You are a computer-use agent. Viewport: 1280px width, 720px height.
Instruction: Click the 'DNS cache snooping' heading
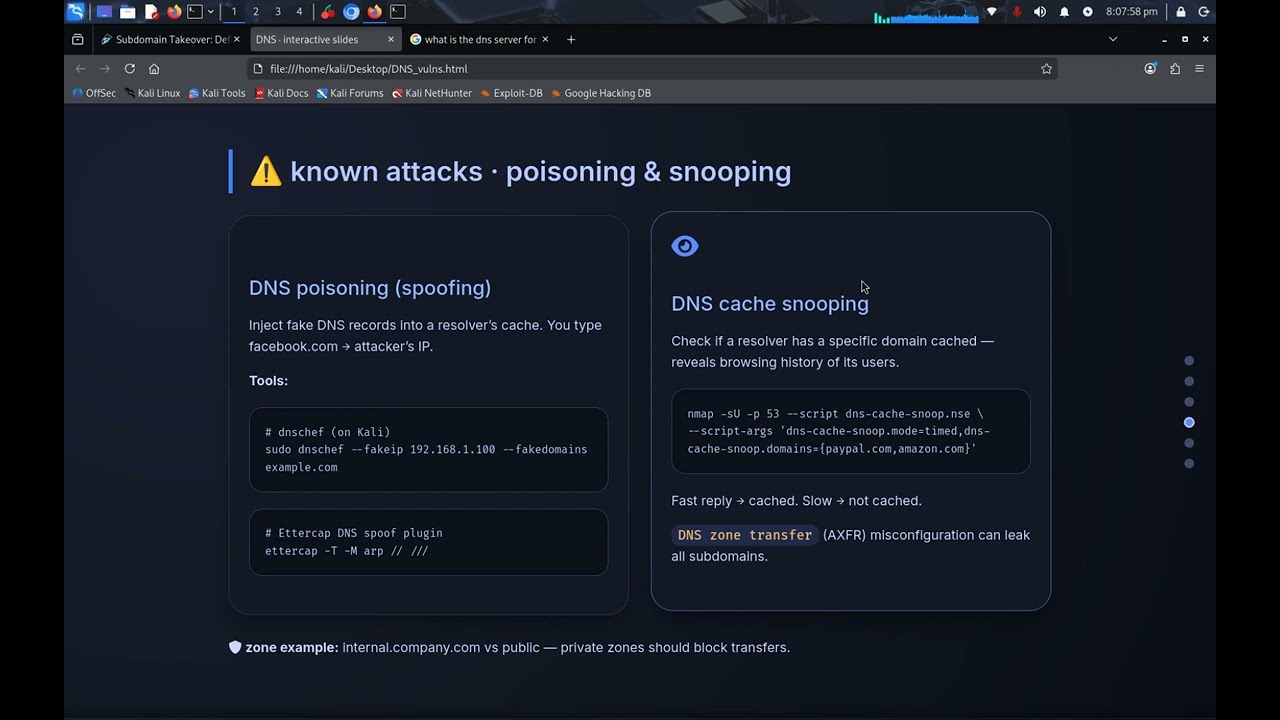[770, 304]
